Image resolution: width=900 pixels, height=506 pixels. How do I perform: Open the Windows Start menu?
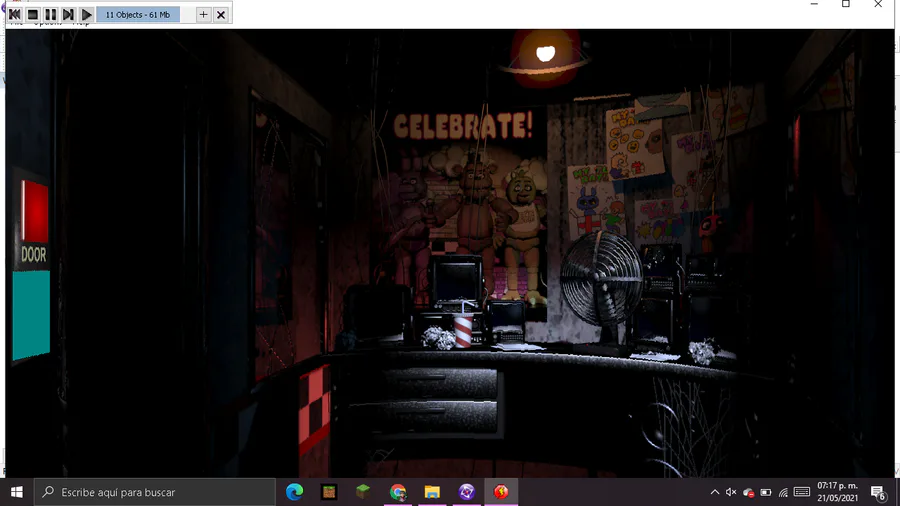[x=17, y=492]
